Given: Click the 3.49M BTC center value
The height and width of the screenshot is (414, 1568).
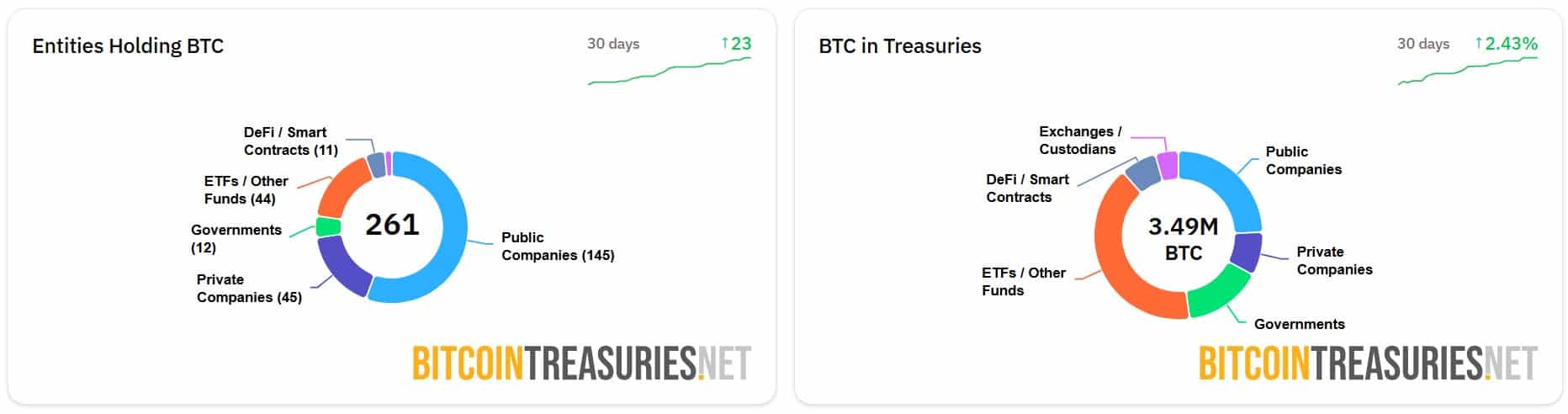Looking at the screenshot, I should pos(1183,239).
